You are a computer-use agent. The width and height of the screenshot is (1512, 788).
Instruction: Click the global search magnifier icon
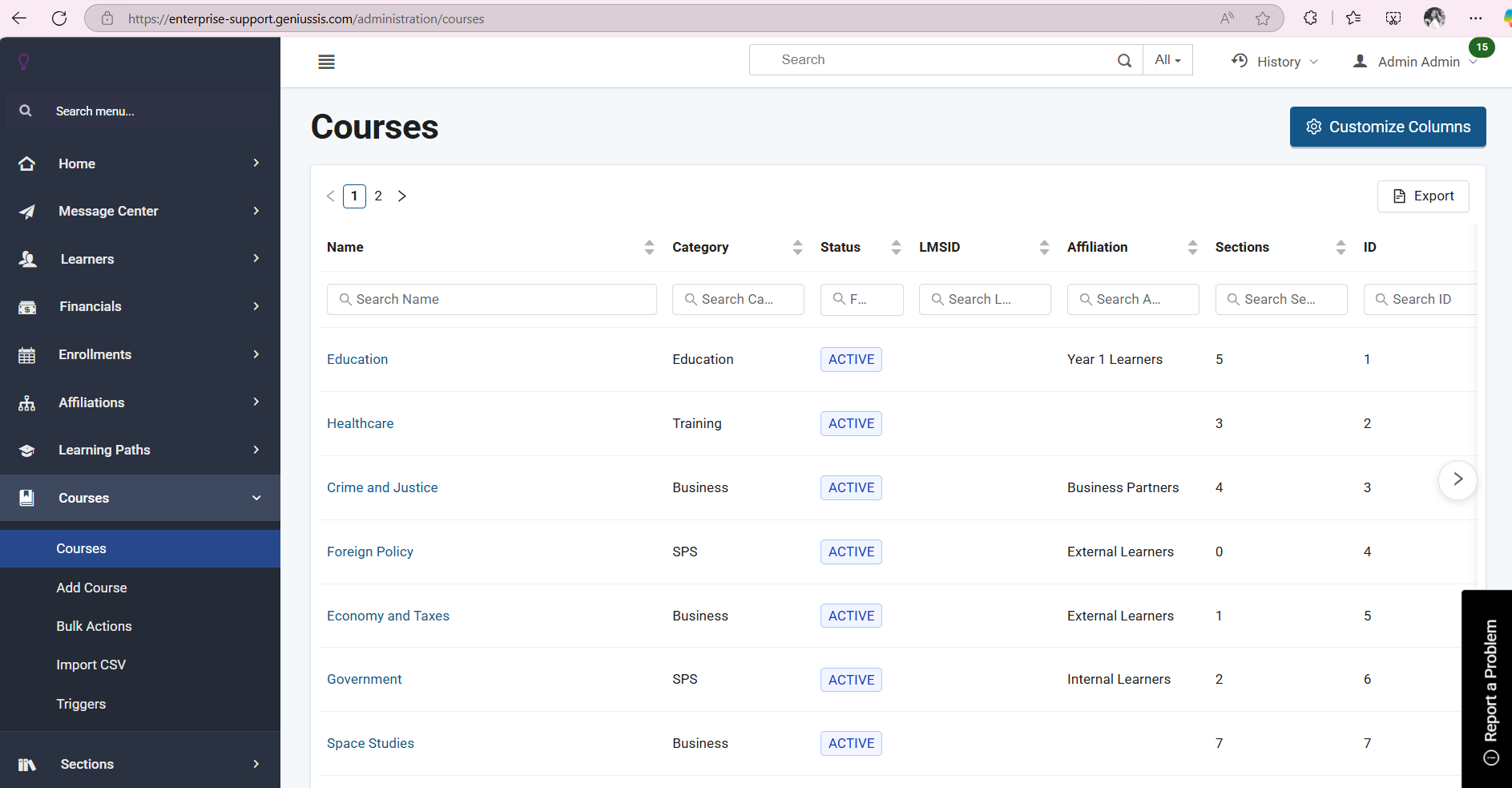coord(1124,59)
